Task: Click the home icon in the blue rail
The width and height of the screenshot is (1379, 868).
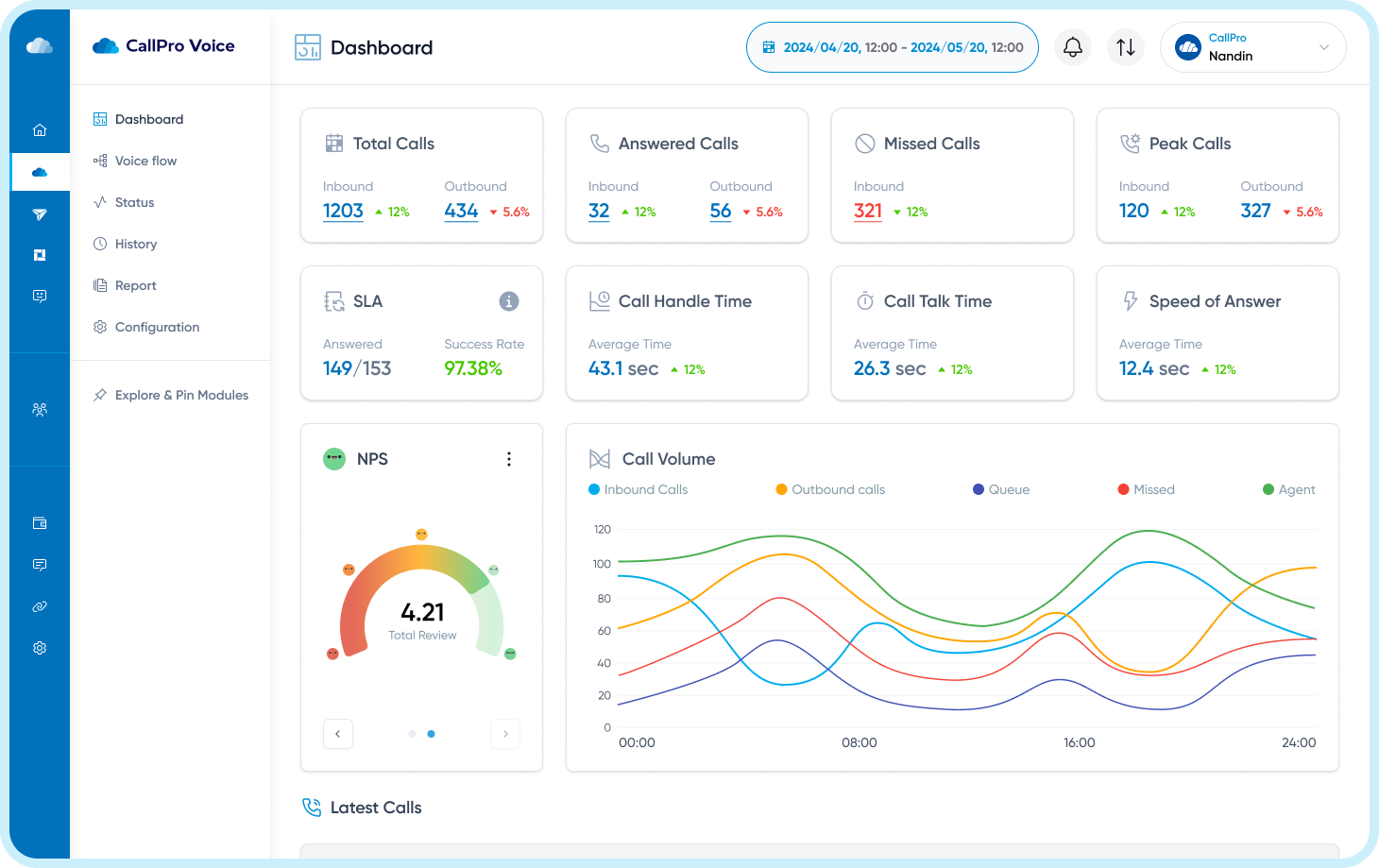Action: [x=40, y=130]
